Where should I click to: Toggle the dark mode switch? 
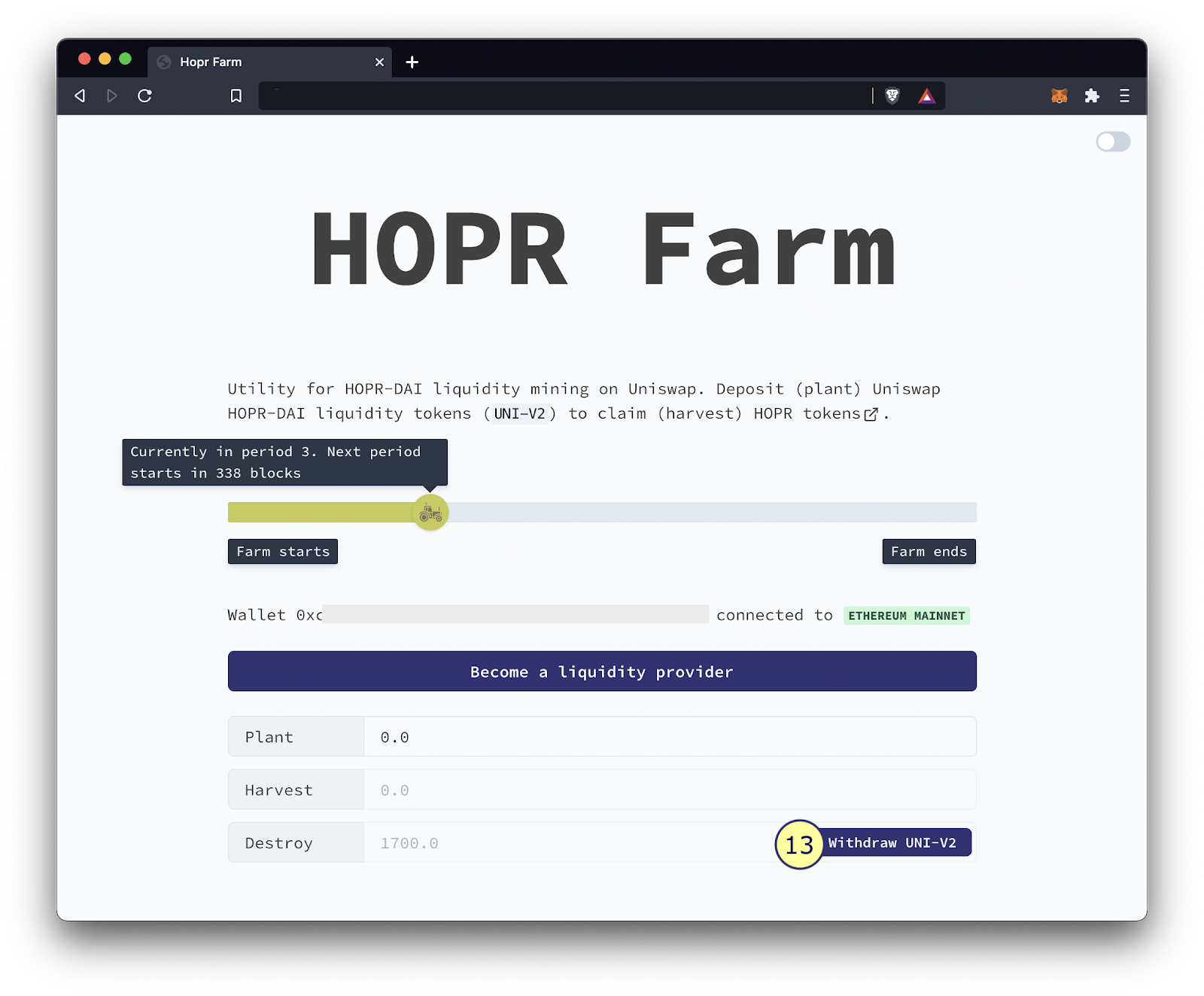pos(1113,142)
